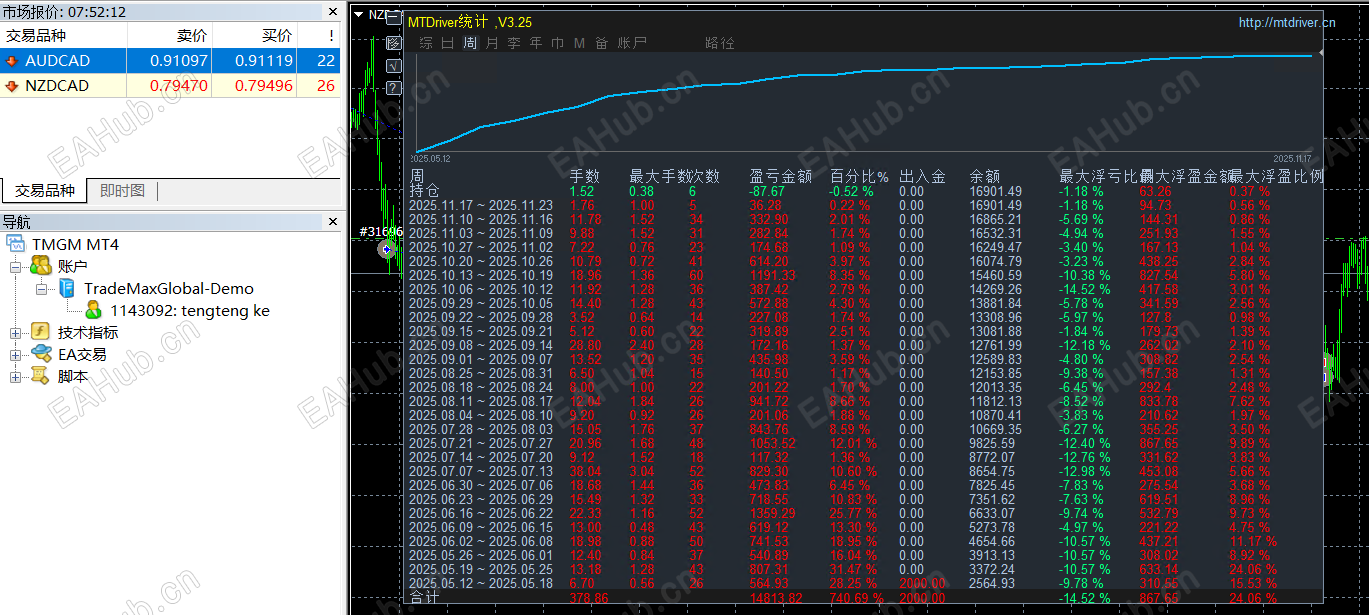
Task: Select the M tab in MTDriver
Action: coord(580,43)
